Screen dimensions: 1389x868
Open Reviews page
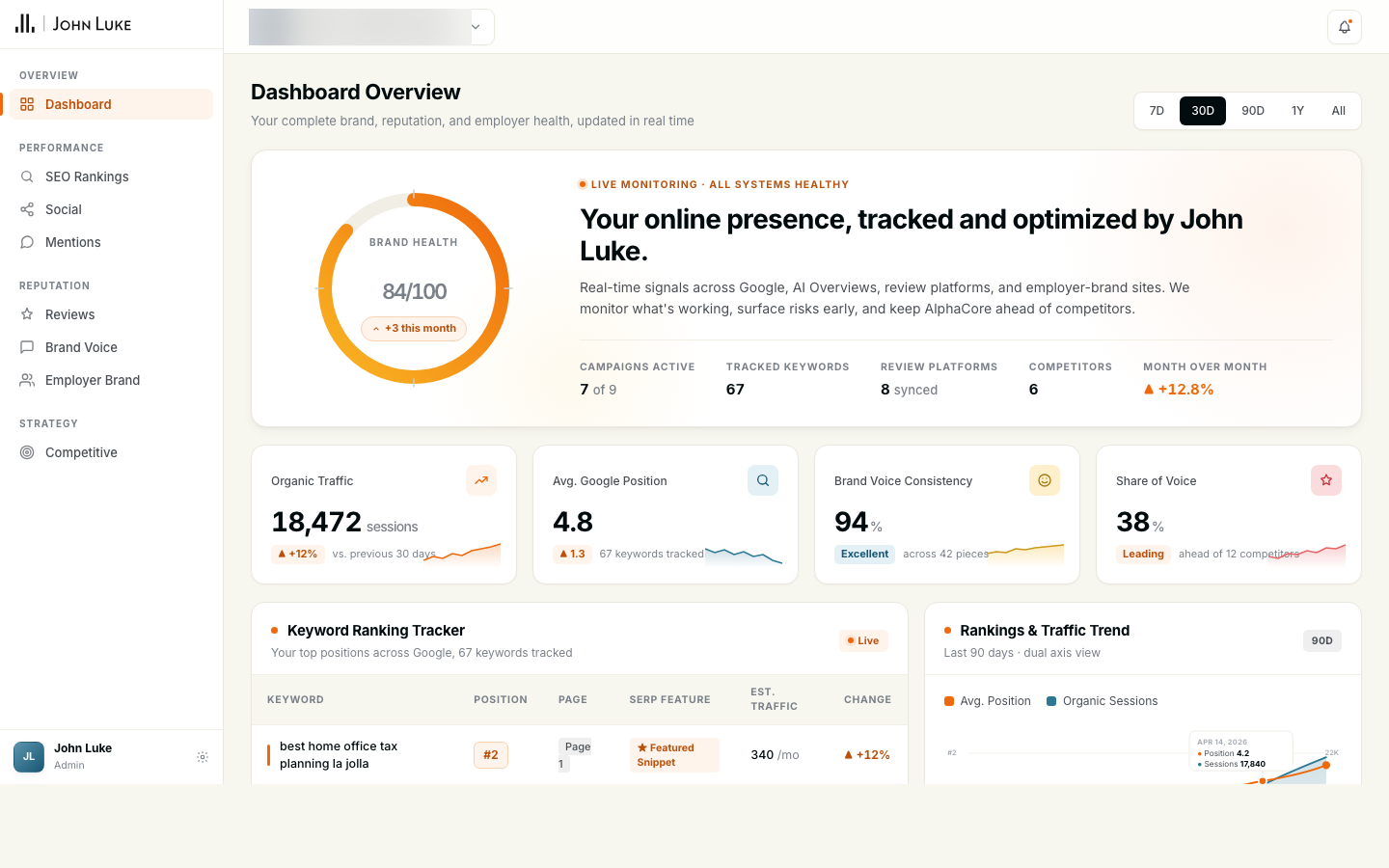coord(111,314)
